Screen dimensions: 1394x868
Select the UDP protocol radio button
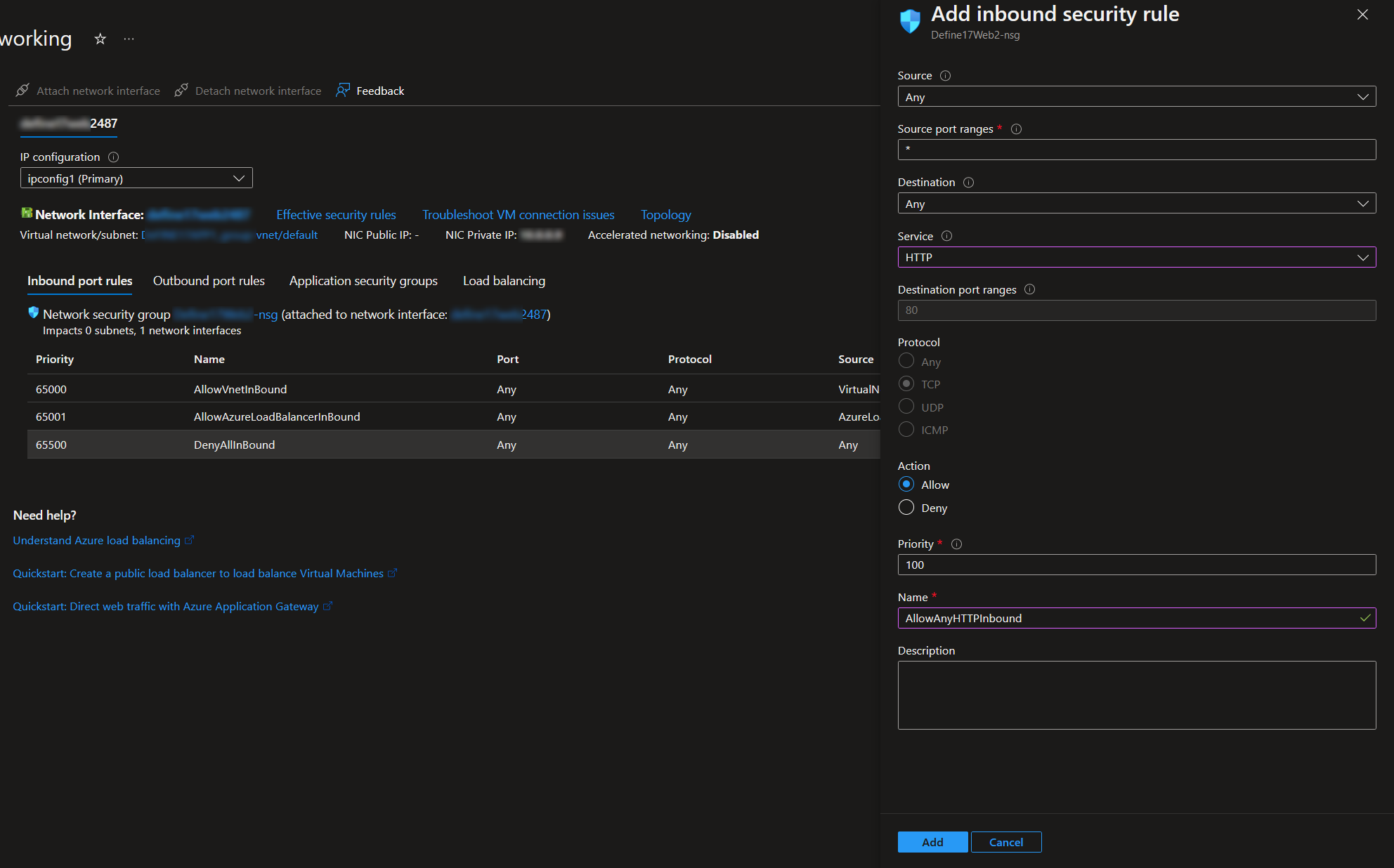pyautogui.click(x=906, y=407)
